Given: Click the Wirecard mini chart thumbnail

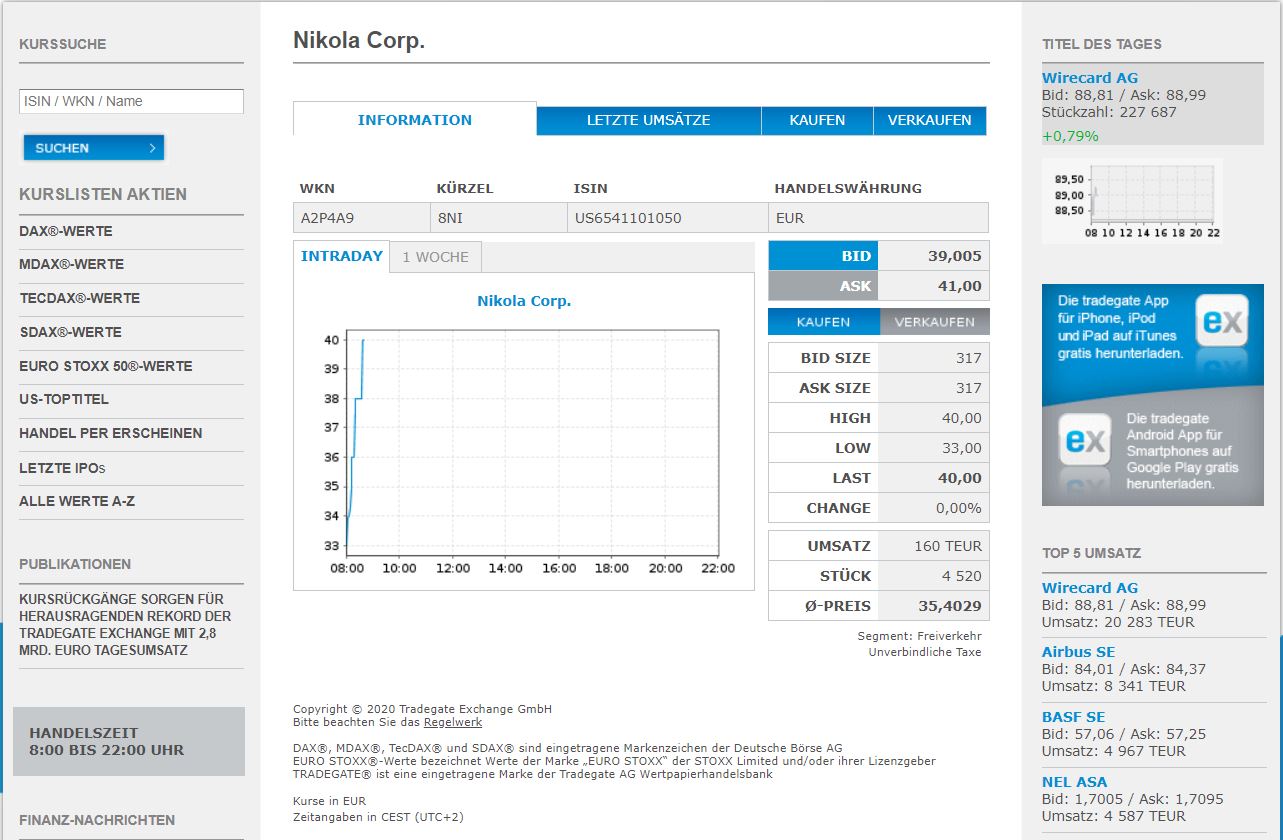Looking at the screenshot, I should pos(1132,202).
